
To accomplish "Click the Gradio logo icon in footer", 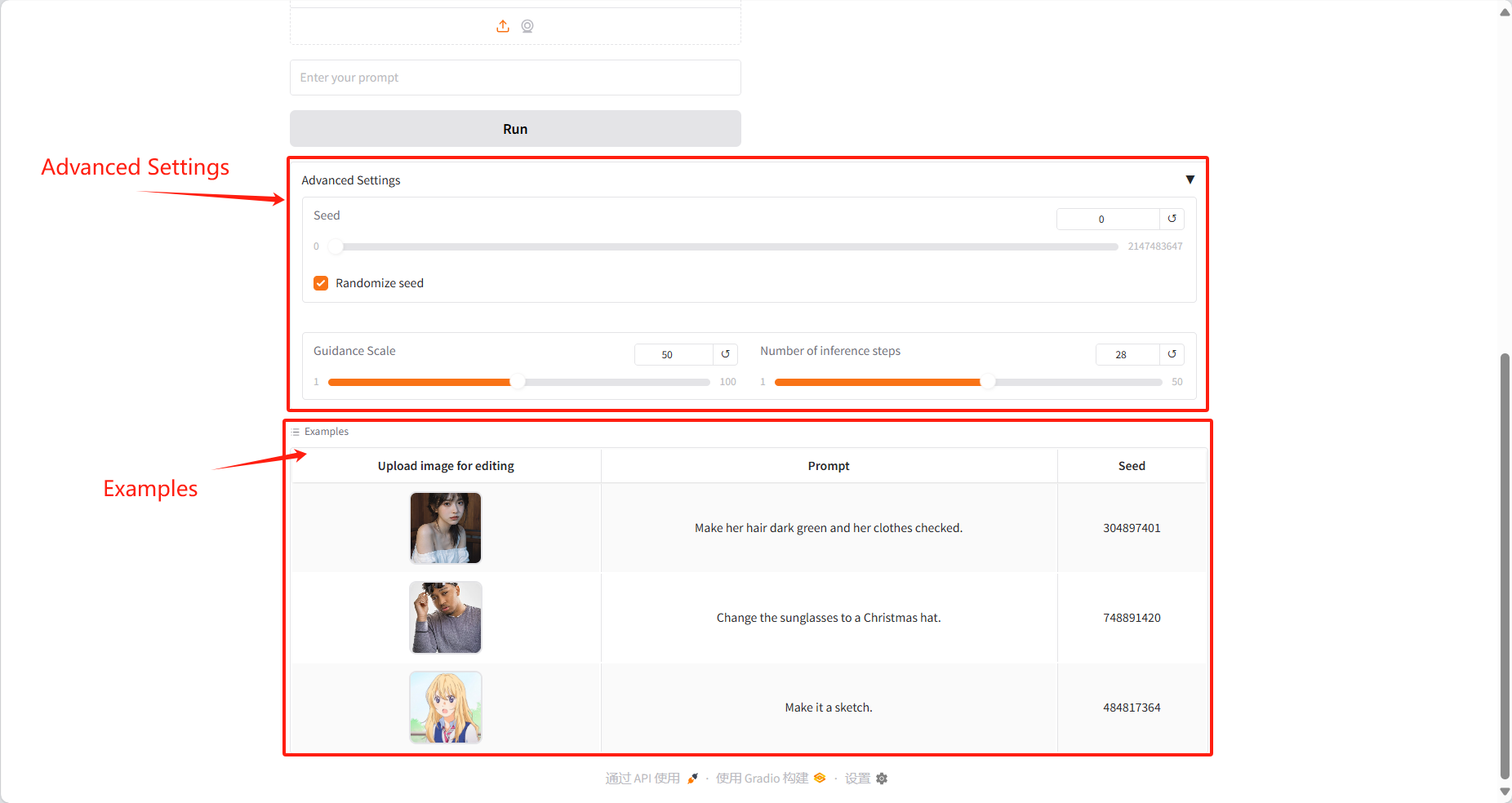I will pos(820,779).
